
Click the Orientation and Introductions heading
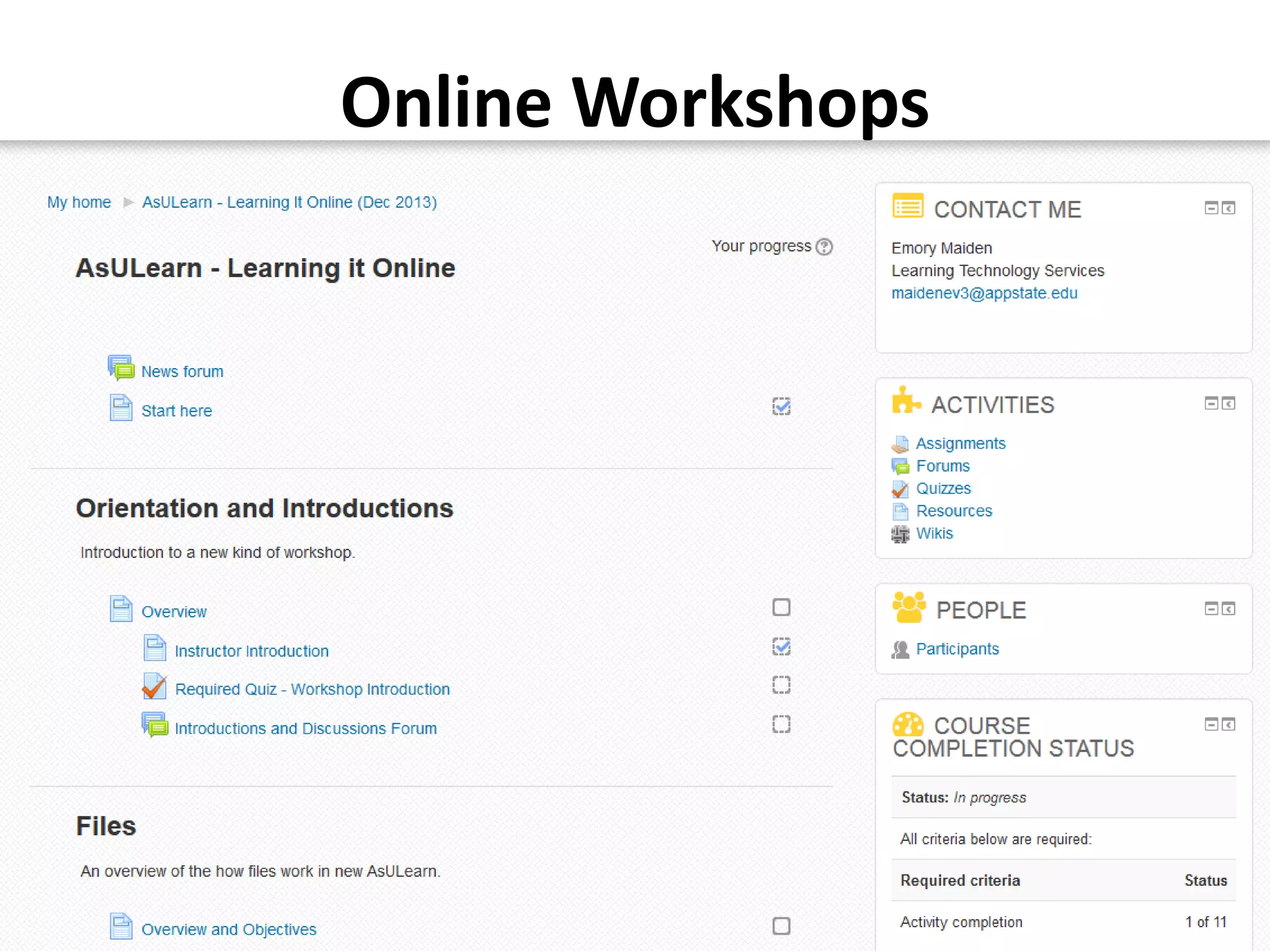click(265, 508)
